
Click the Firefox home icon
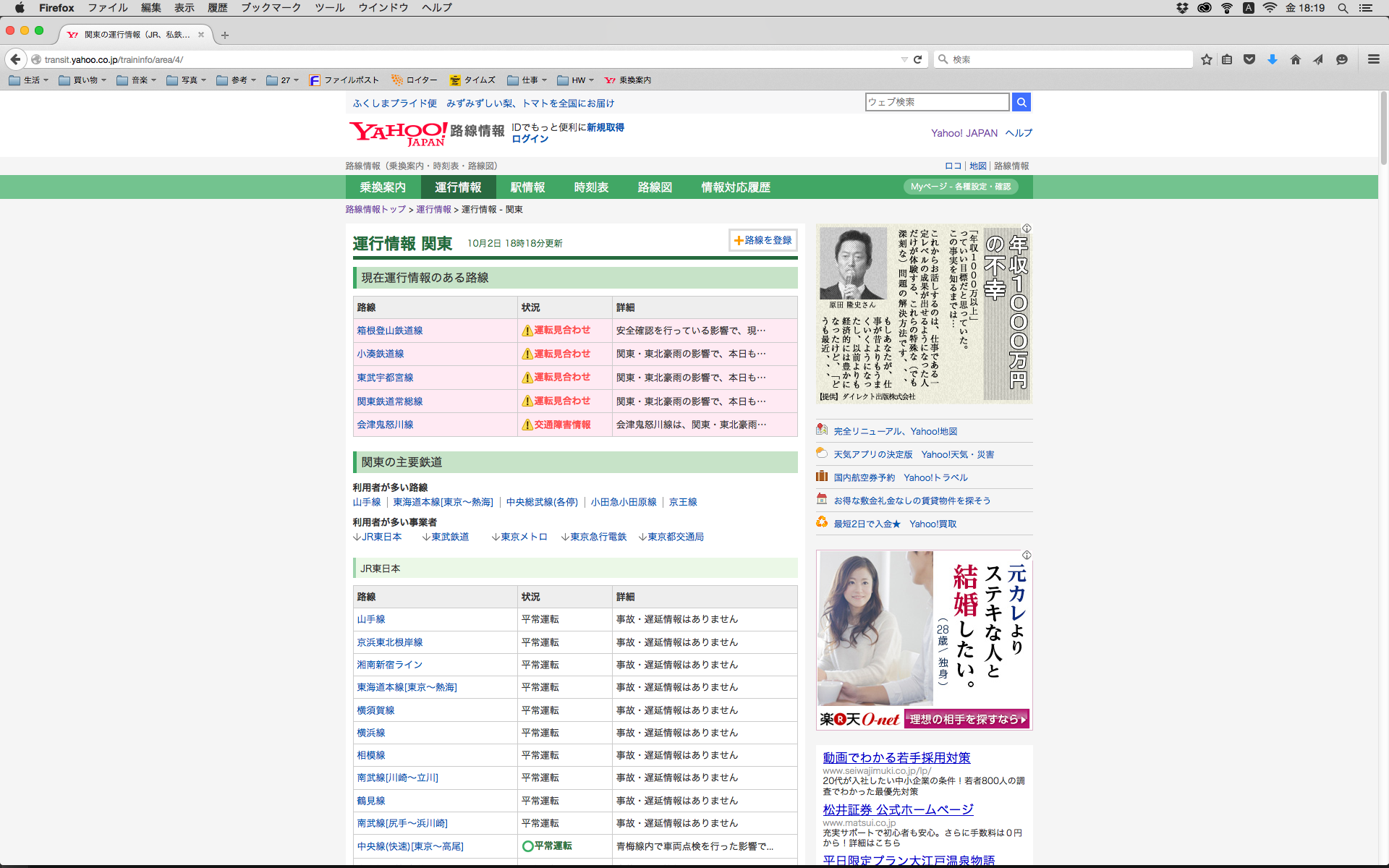point(1295,59)
